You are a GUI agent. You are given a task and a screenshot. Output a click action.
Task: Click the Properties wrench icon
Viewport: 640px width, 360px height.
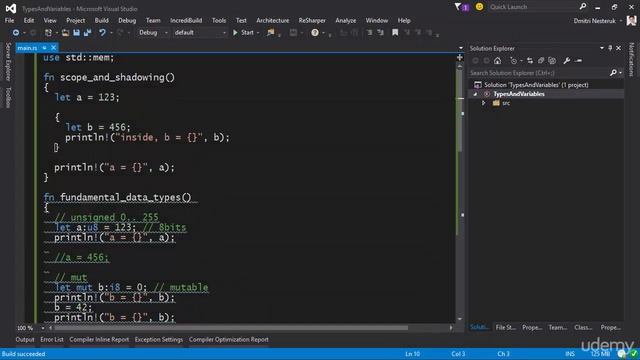click(567, 61)
